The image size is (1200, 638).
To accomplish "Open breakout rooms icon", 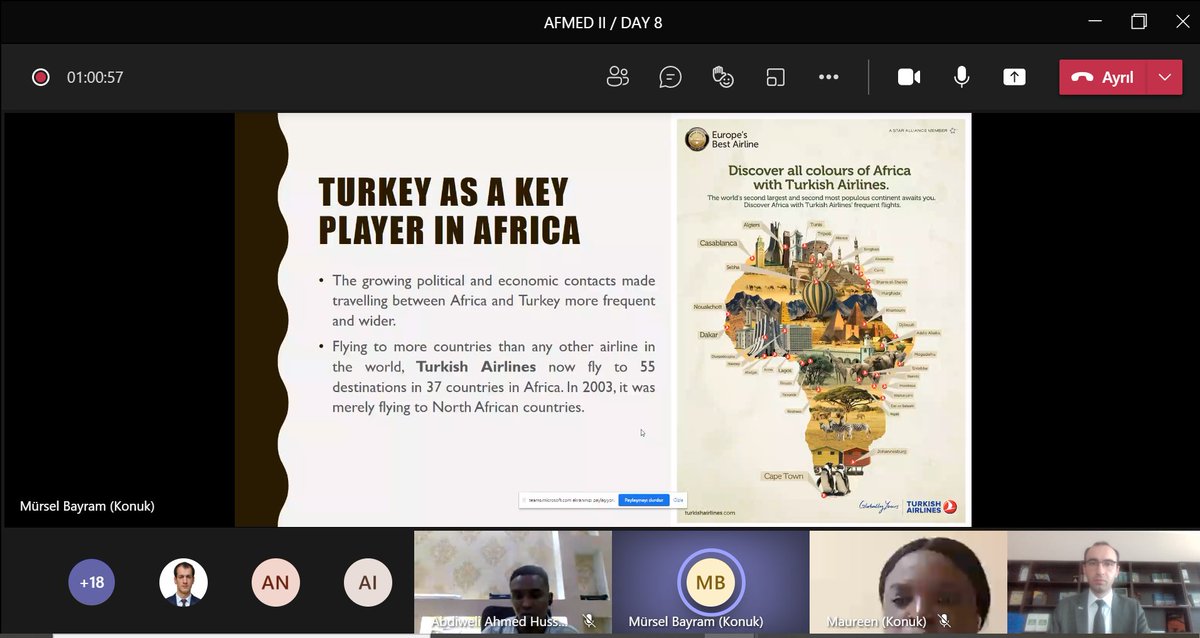I will (x=776, y=77).
